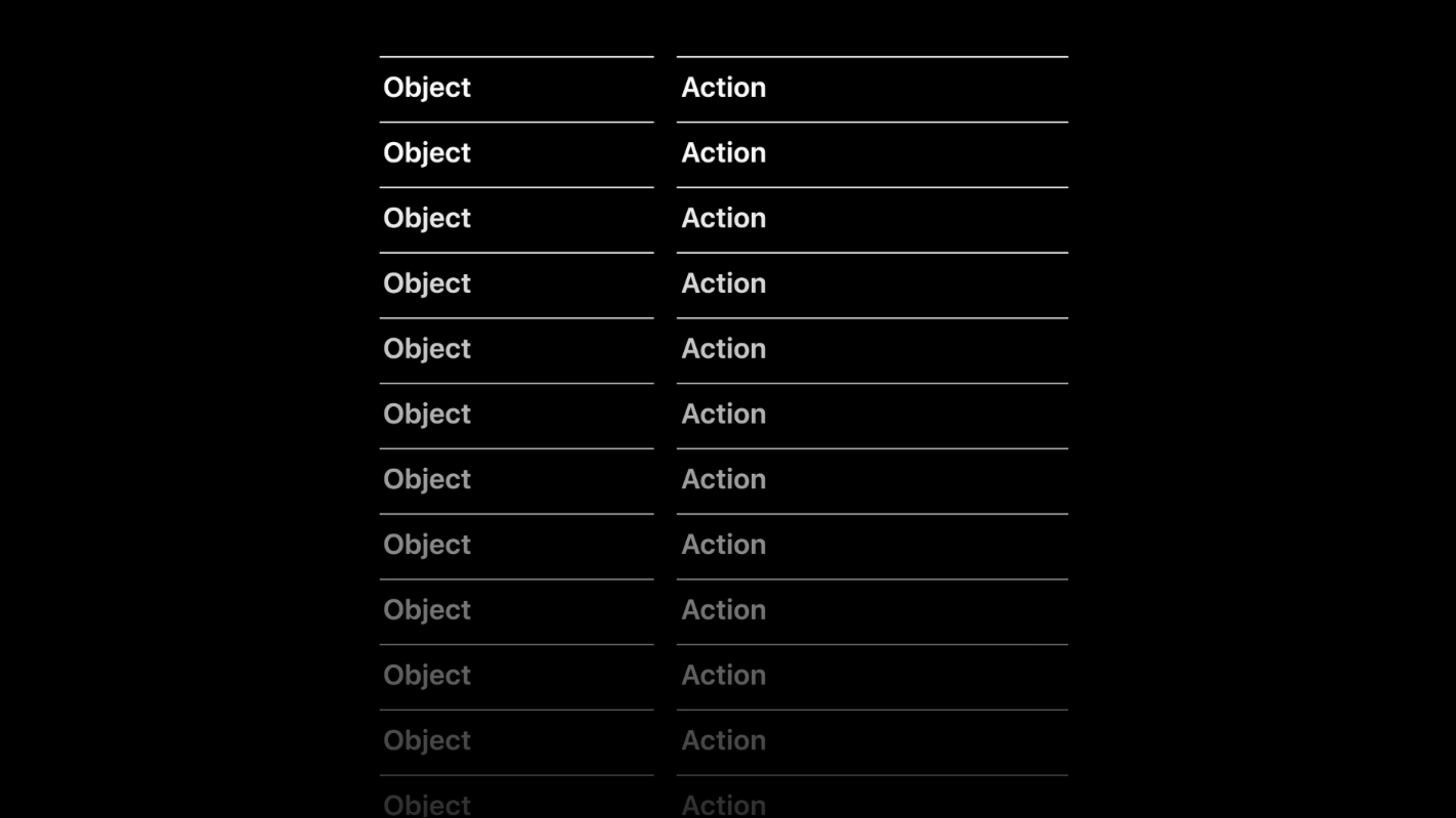The image size is (1456, 818).
Task: Choose the fourth row Object entry
Action: [x=427, y=284]
